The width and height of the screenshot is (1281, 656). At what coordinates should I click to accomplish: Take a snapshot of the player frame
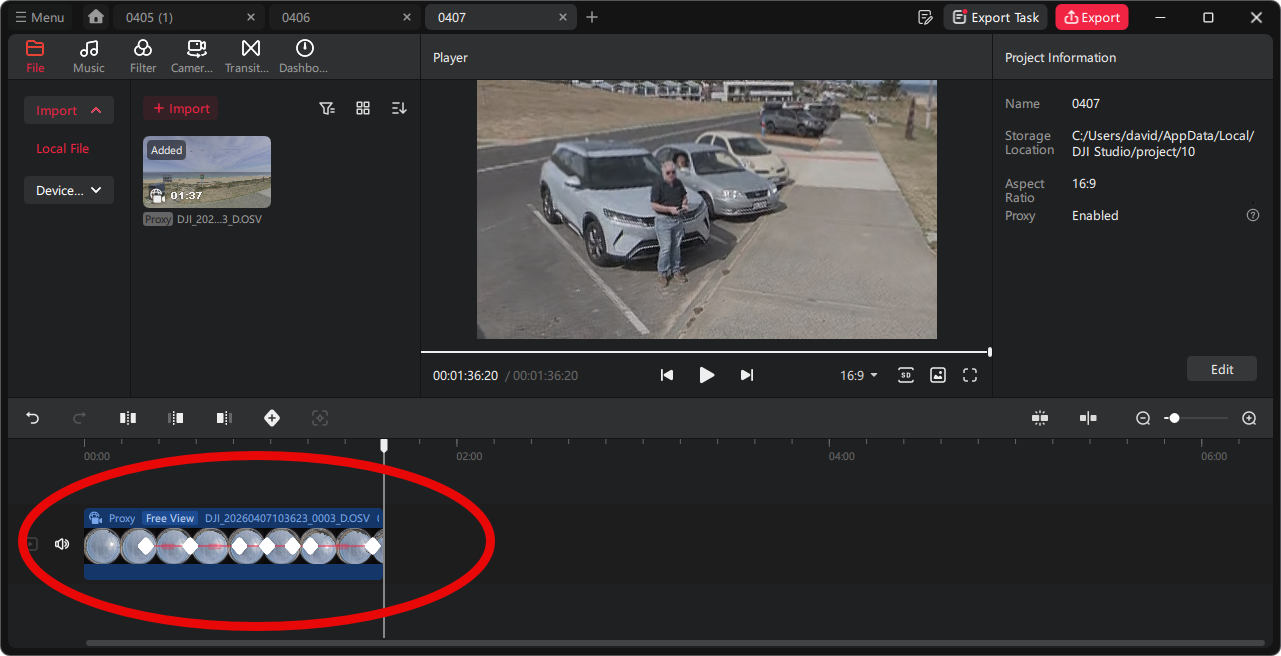[937, 375]
